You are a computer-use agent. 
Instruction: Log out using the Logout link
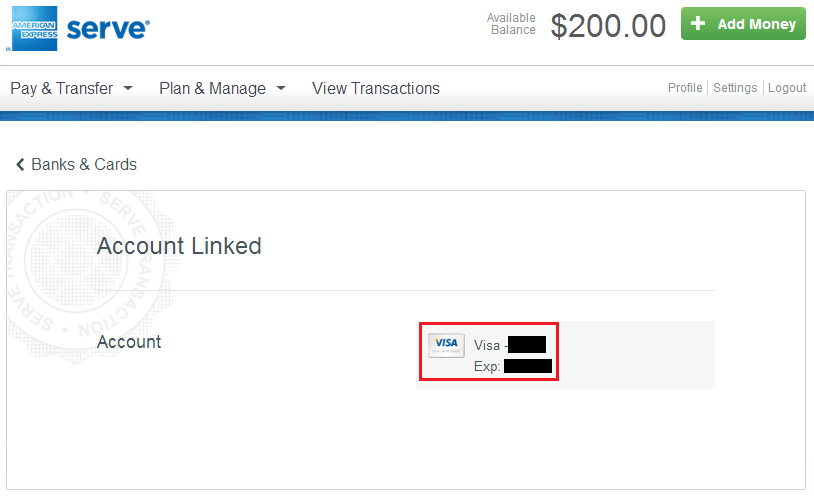(x=787, y=88)
